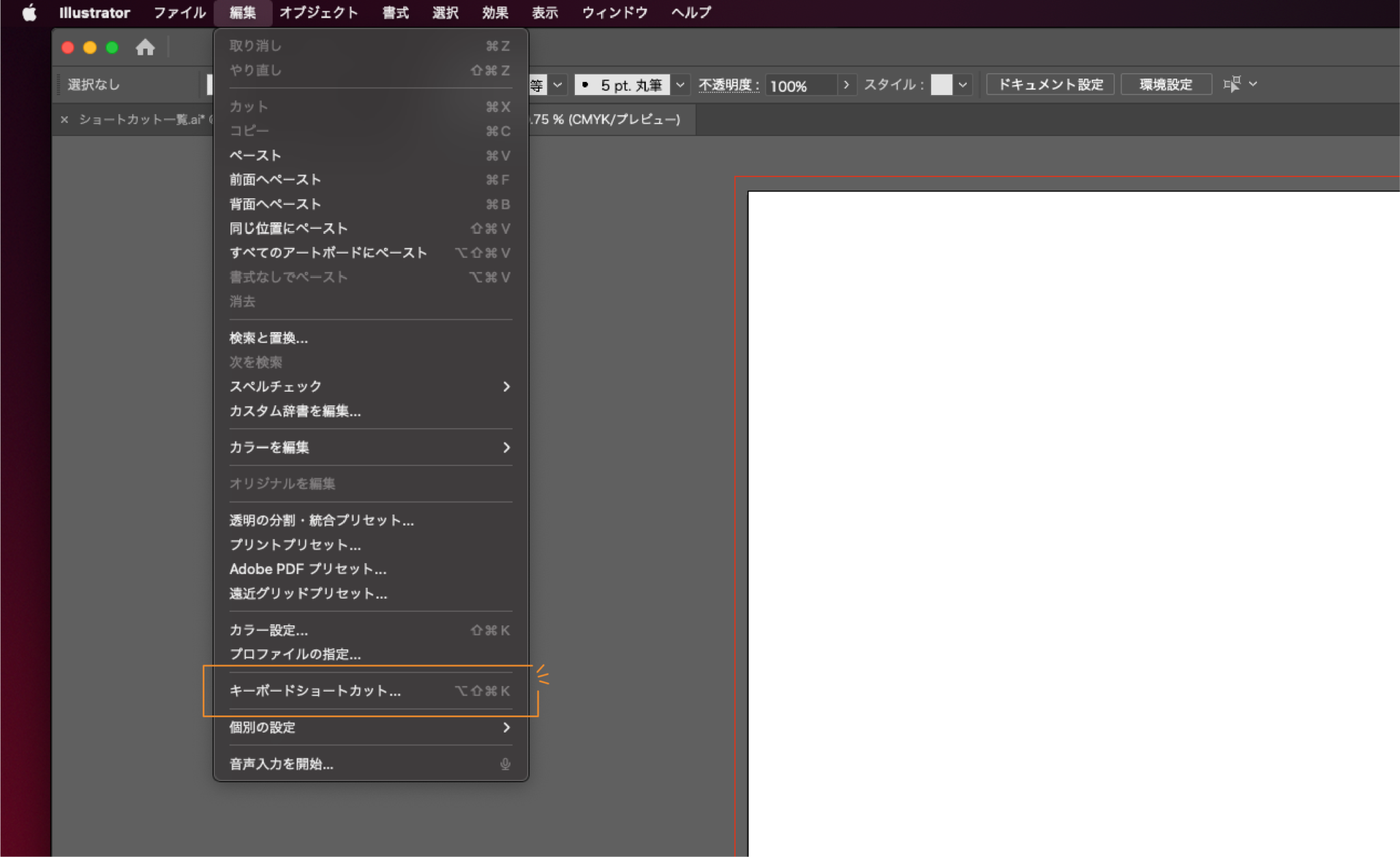Viewport: 1400px width, 857px height.
Task: Open the スタイル dropdown chevron
Action: tap(962, 84)
